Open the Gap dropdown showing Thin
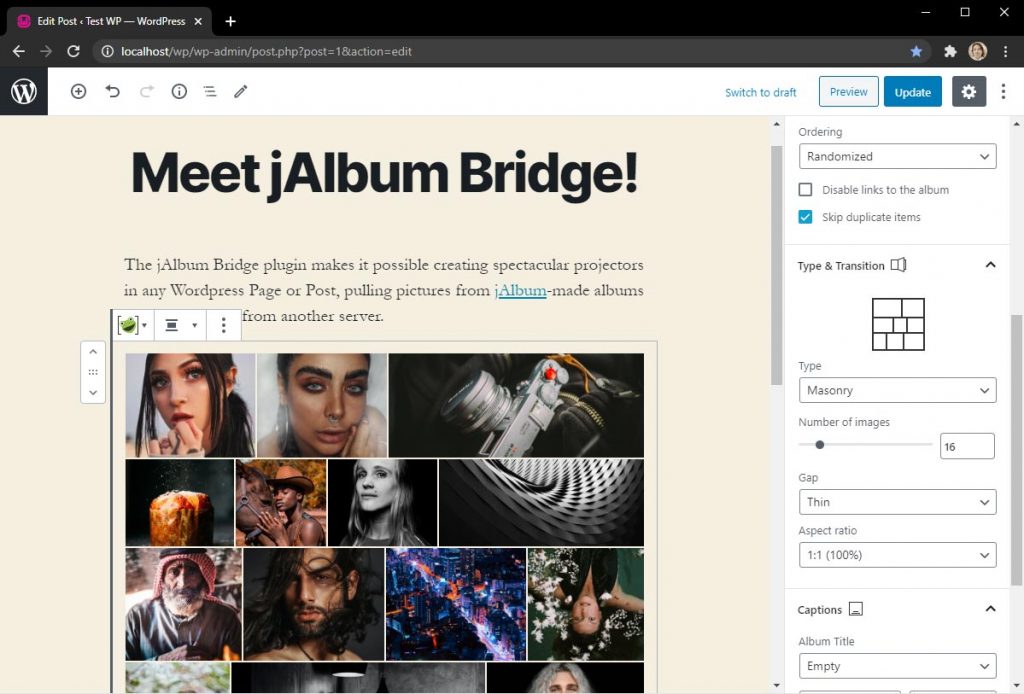The height and width of the screenshot is (694, 1024). (x=897, y=502)
